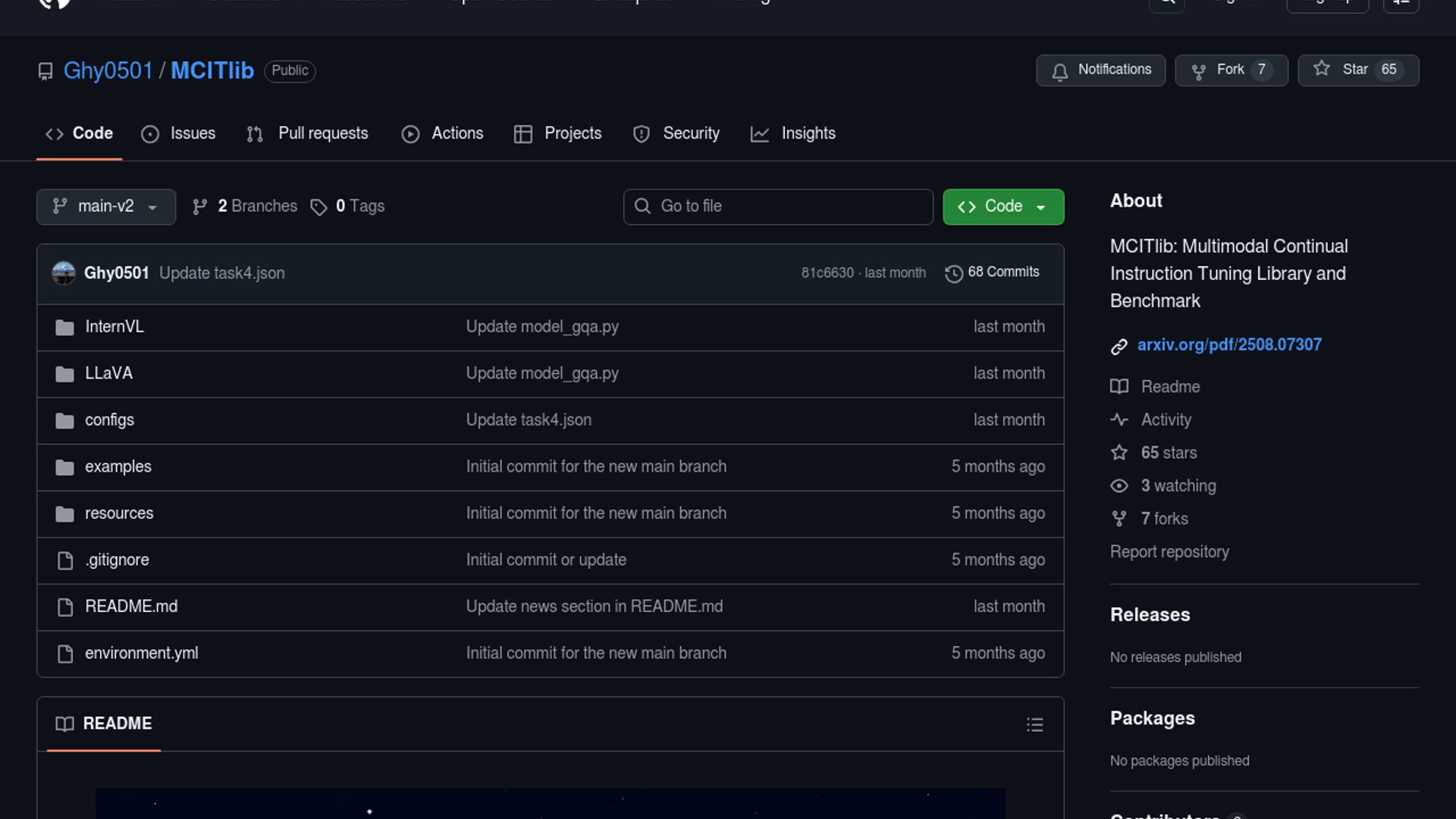Click the Activity pulse icon in About
This screenshot has width=1456, height=819.
pyautogui.click(x=1119, y=419)
